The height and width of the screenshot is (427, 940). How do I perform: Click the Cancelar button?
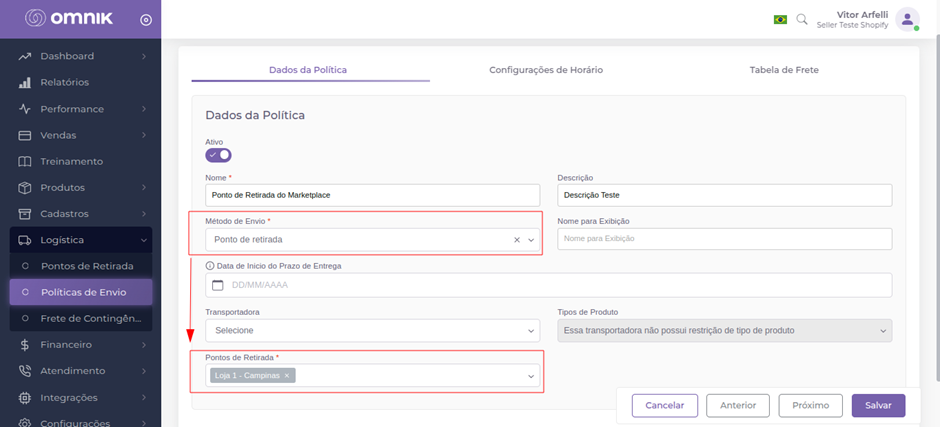(x=665, y=405)
